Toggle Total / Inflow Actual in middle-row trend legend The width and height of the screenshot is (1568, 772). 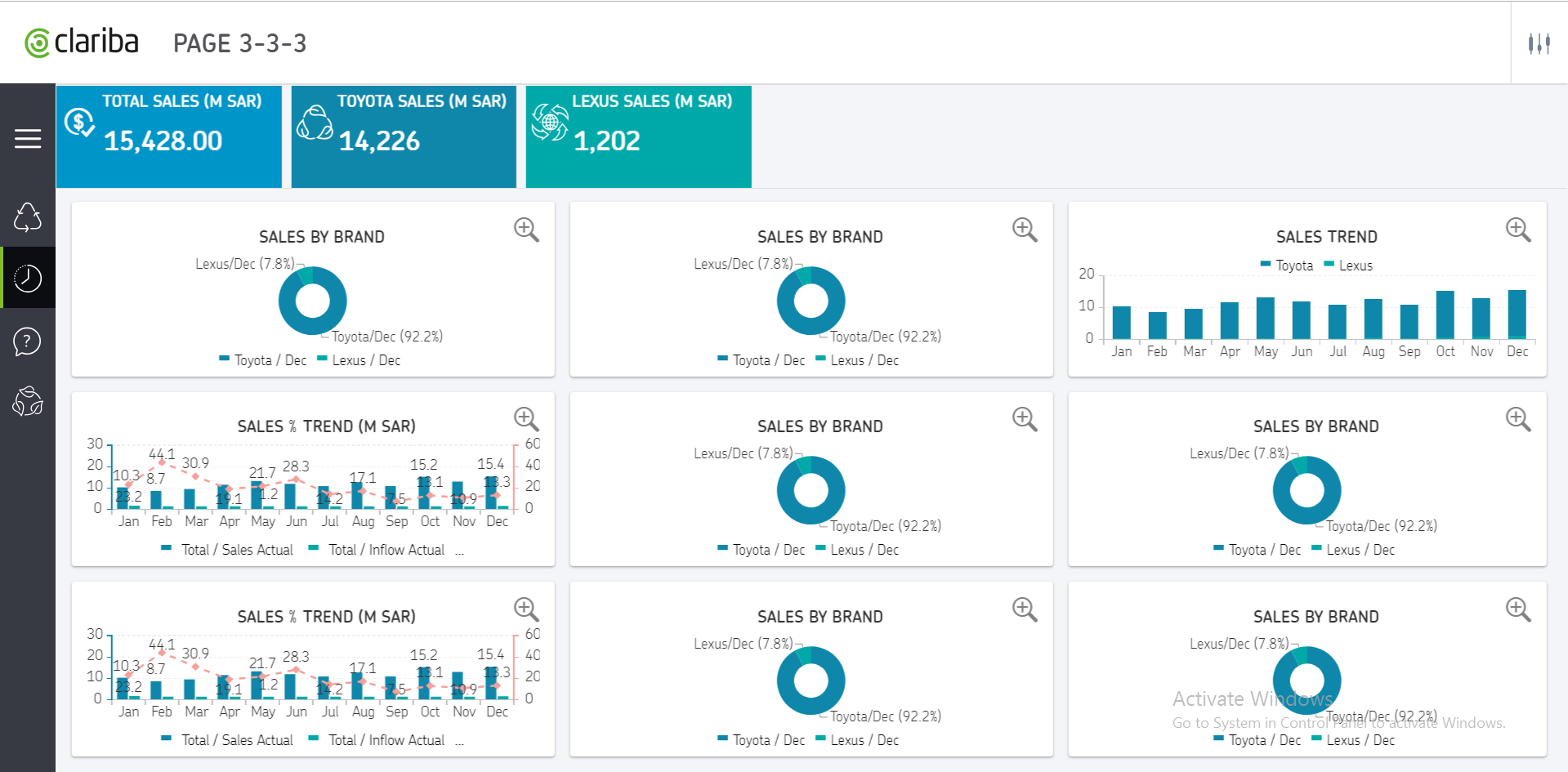(x=377, y=550)
